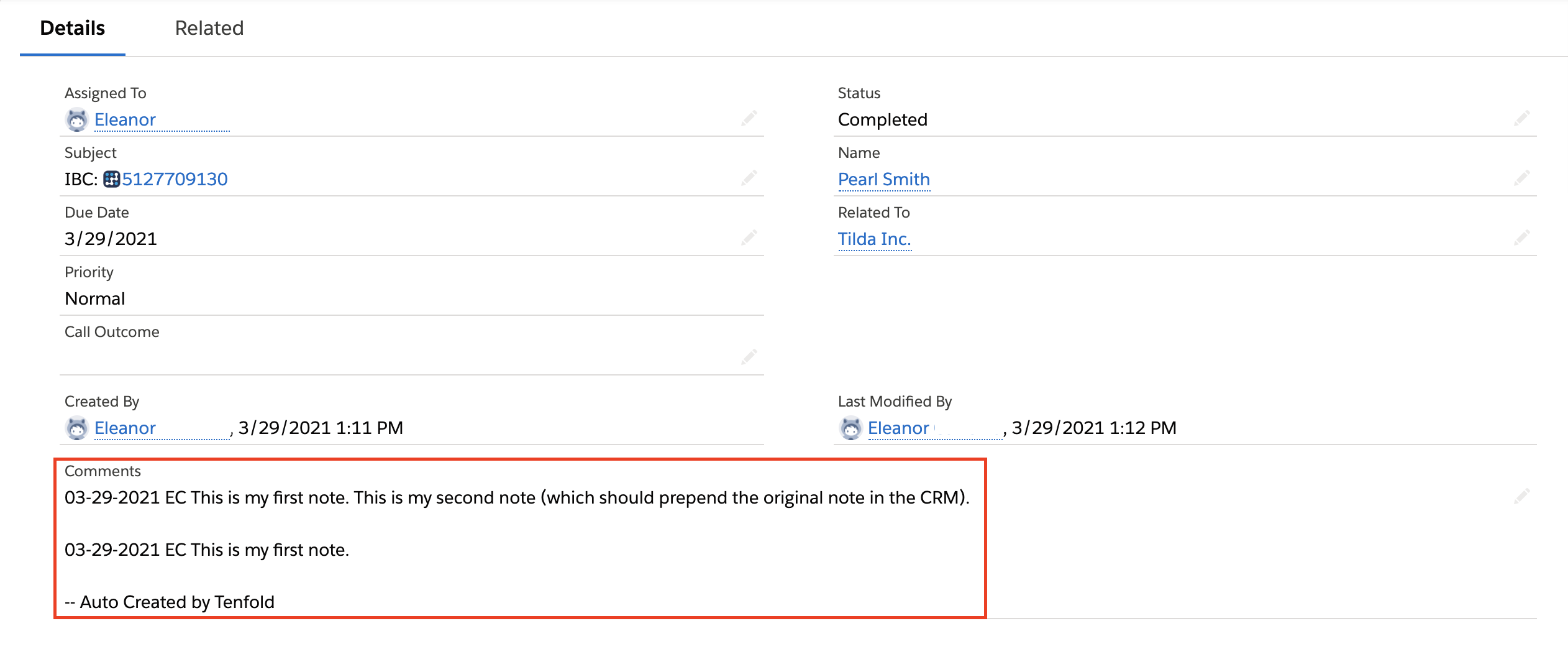Edit Related To via pencil icon
The width and height of the screenshot is (1568, 659).
(1522, 237)
